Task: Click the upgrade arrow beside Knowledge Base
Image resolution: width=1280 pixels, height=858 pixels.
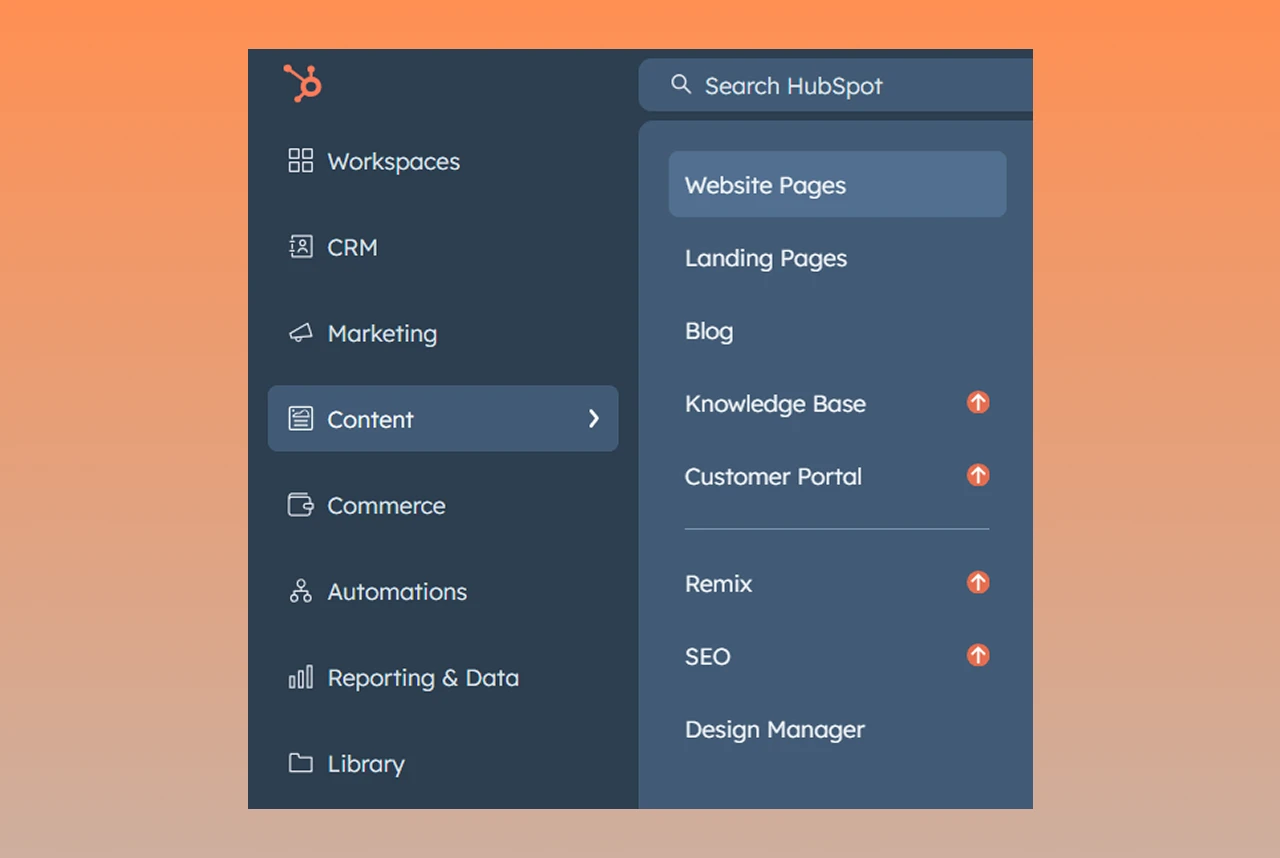Action: 978,402
